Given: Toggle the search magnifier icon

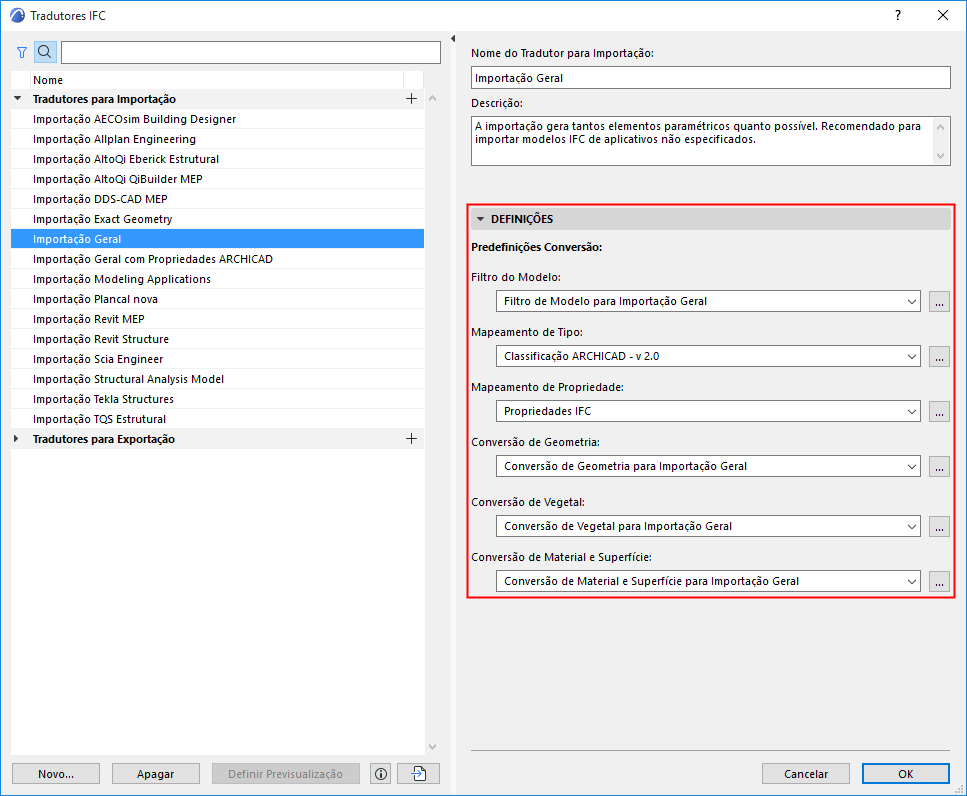Looking at the screenshot, I should click(x=45, y=52).
